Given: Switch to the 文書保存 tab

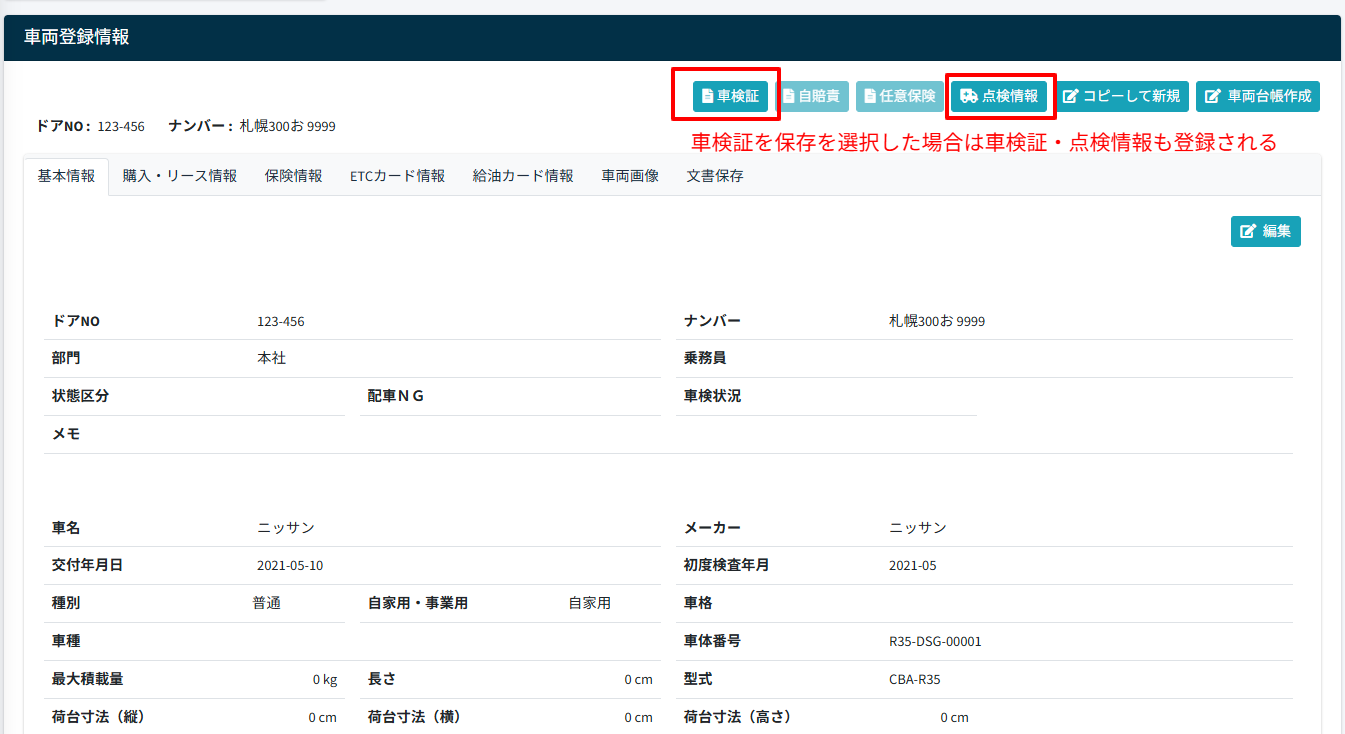Looking at the screenshot, I should pyautogui.click(x=715, y=176).
